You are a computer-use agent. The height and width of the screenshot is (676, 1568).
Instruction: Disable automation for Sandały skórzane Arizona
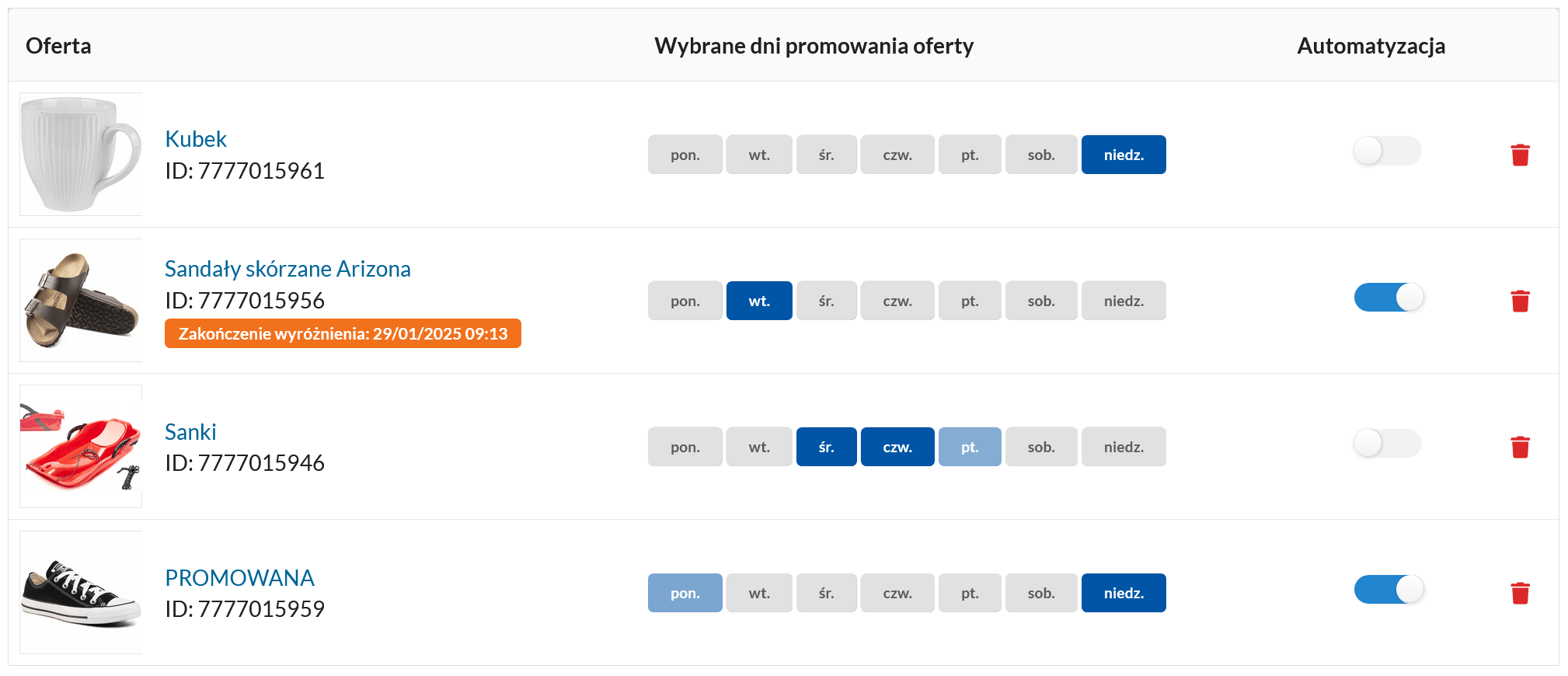(1389, 297)
